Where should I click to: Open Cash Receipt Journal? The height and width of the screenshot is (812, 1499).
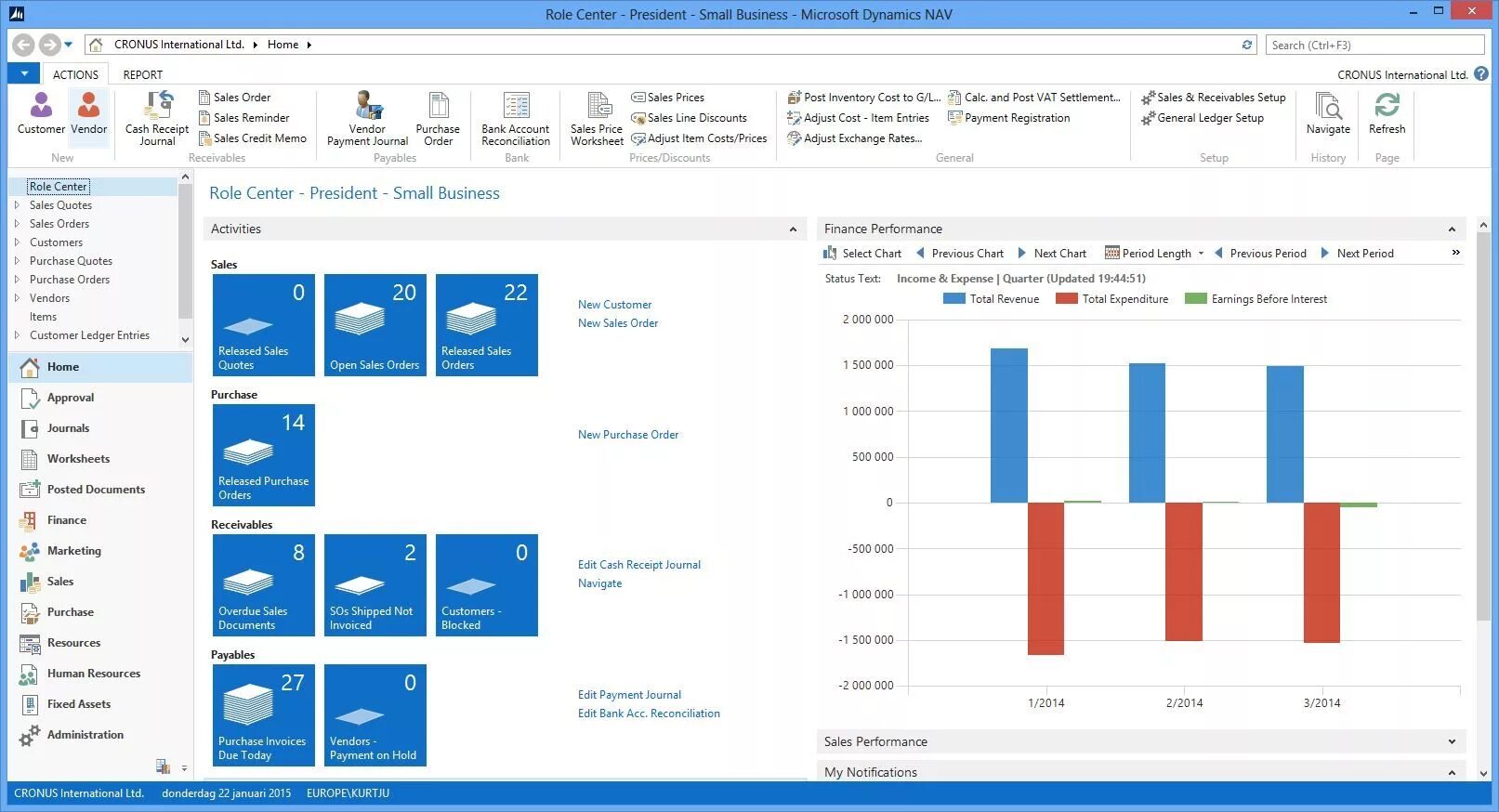(157, 118)
